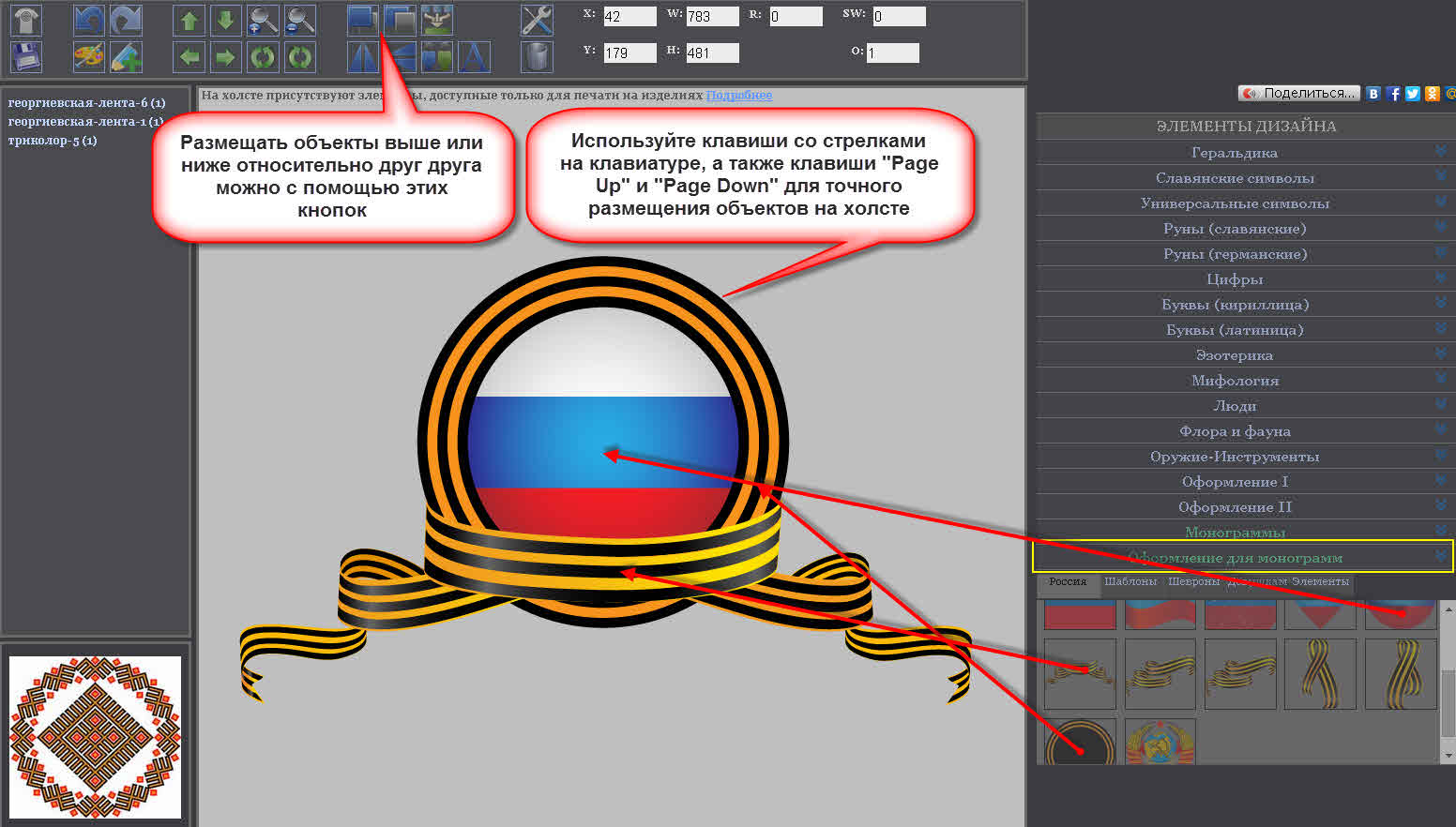Open the Монограммы section
This screenshot has height=827, width=1456.
point(1246,532)
